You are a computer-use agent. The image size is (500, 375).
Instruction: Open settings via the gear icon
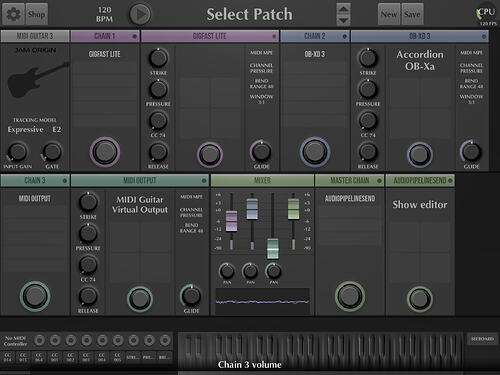point(13,14)
